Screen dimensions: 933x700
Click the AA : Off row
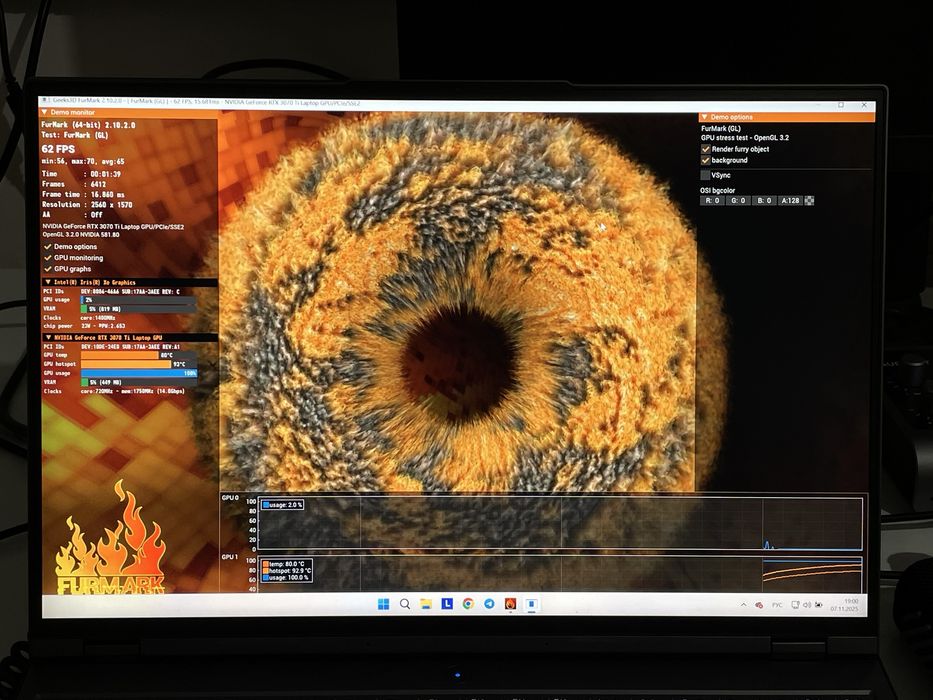point(73,215)
